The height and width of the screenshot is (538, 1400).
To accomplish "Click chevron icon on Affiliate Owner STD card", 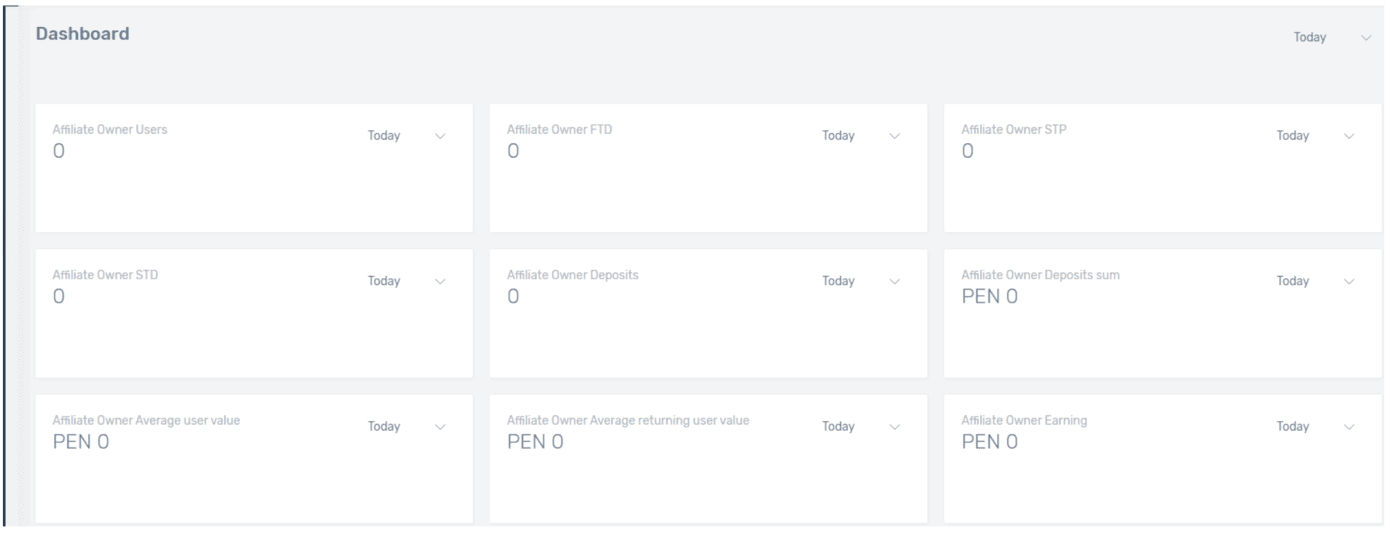I will tap(440, 281).
